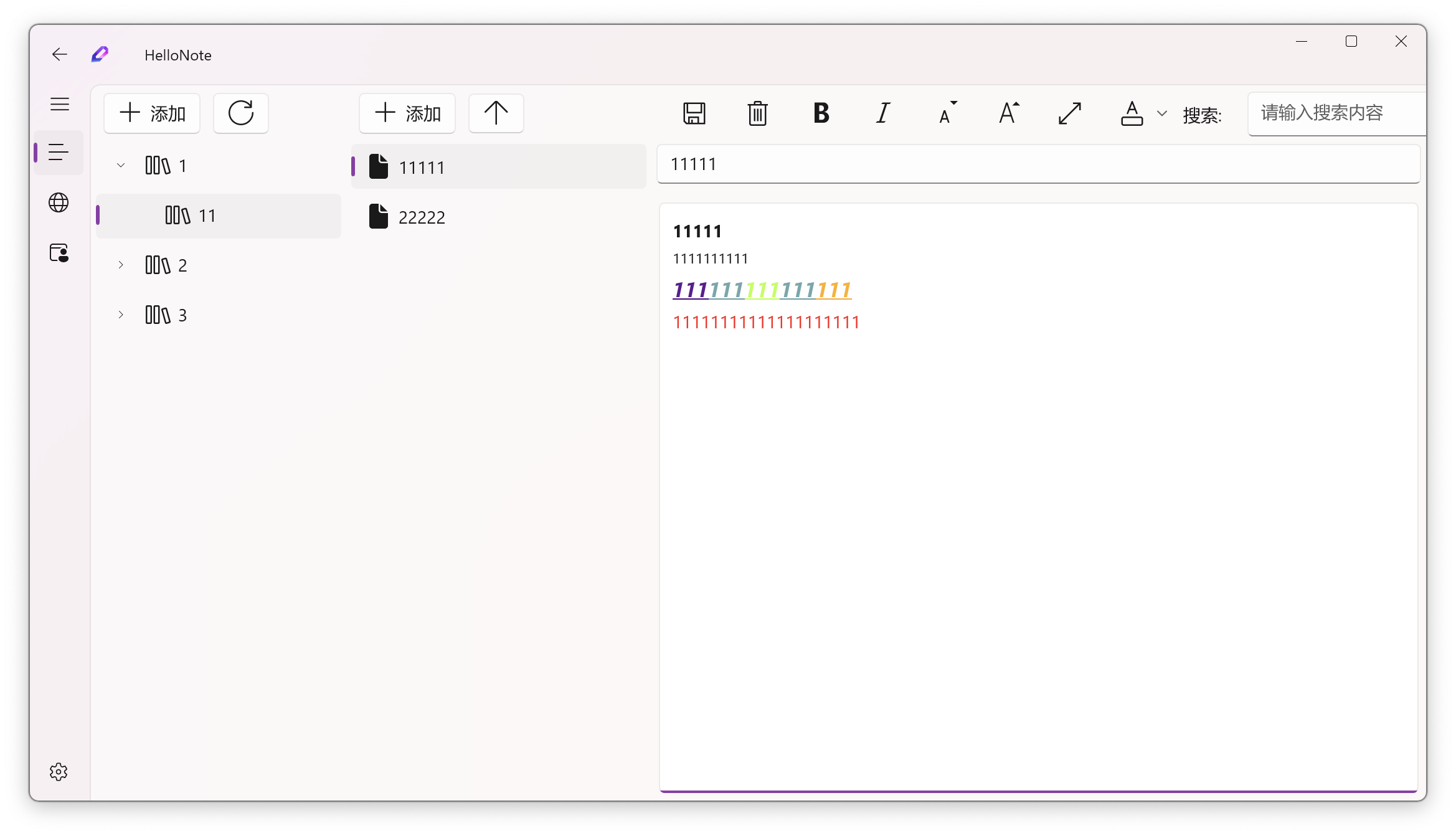Delete the current note
Viewport: 1456px width, 836px height.
point(757,113)
